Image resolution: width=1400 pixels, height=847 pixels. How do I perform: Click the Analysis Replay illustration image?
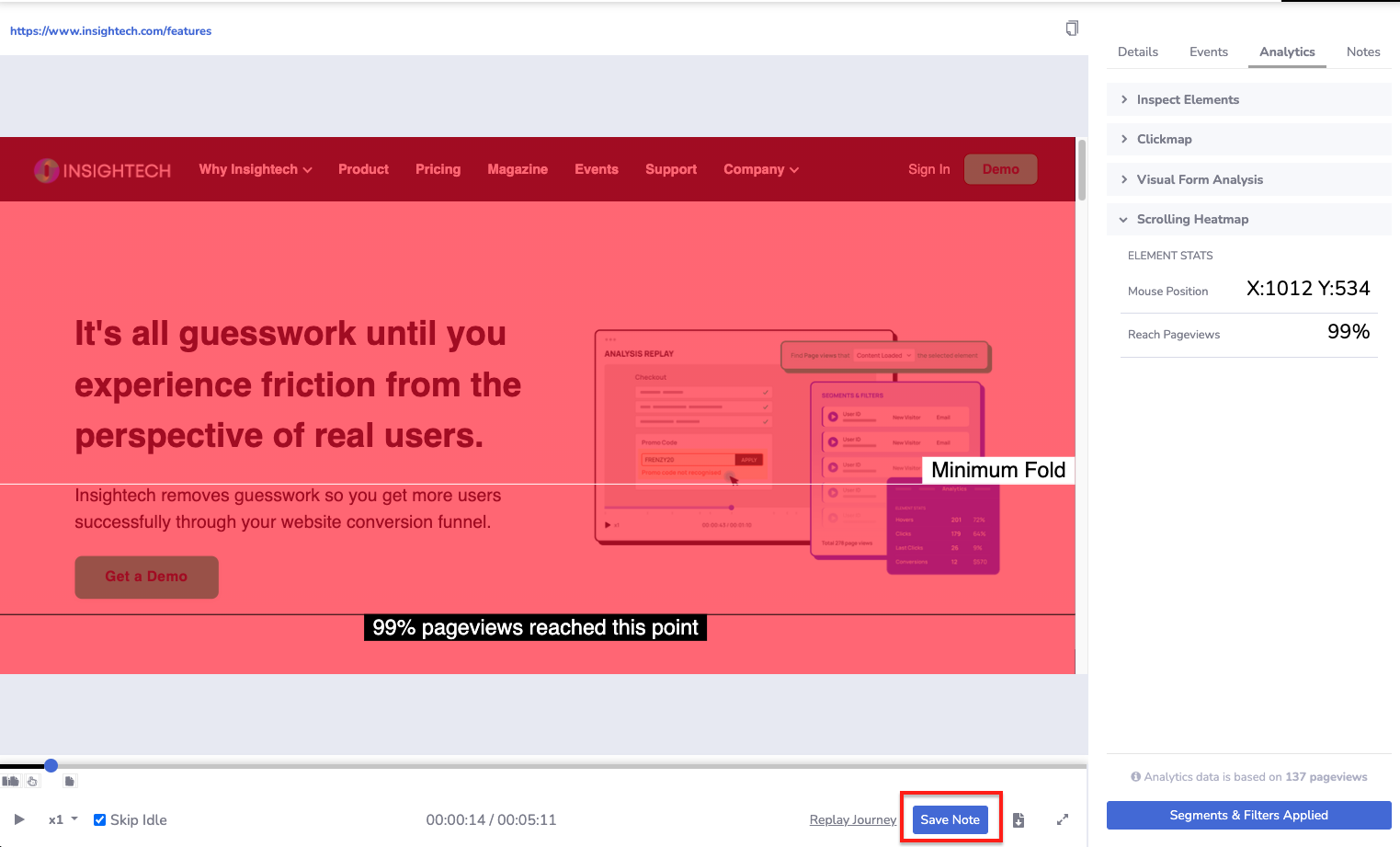(796, 452)
